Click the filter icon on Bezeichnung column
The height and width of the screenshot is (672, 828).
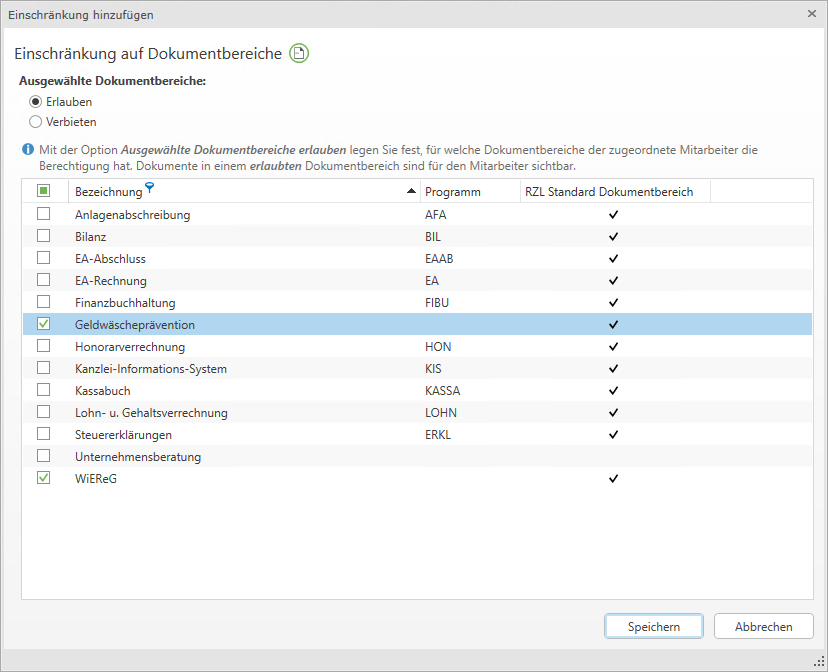(x=150, y=187)
